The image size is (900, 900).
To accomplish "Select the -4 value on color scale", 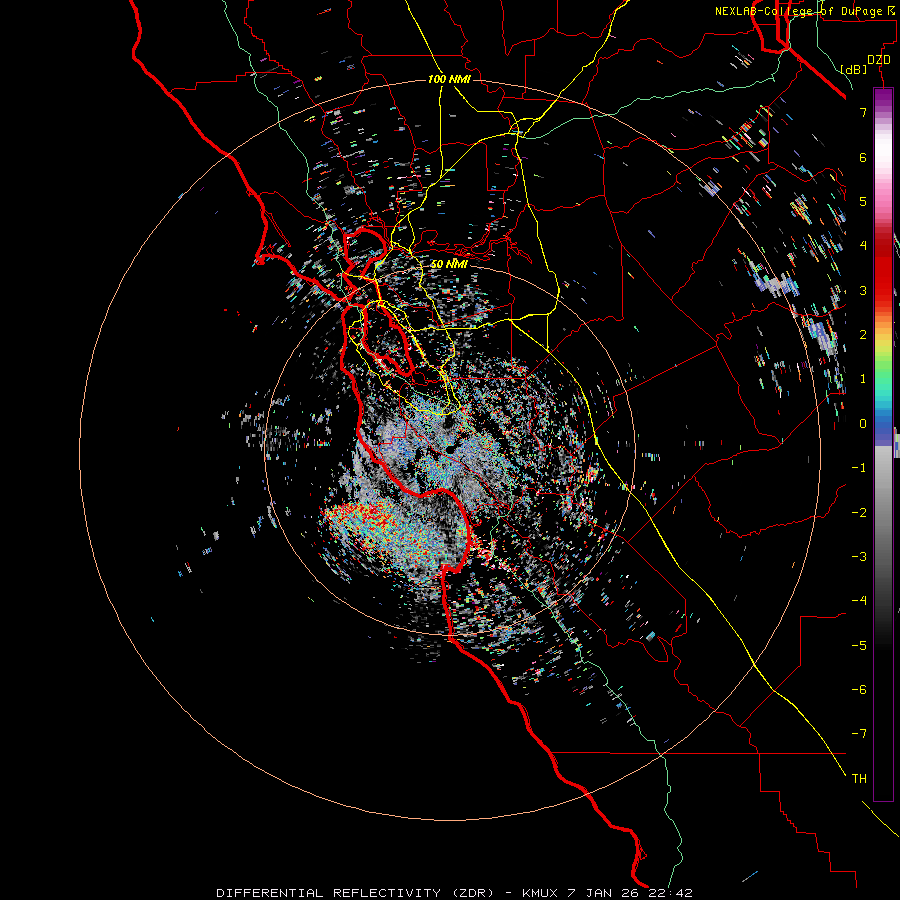I will 859,601.
